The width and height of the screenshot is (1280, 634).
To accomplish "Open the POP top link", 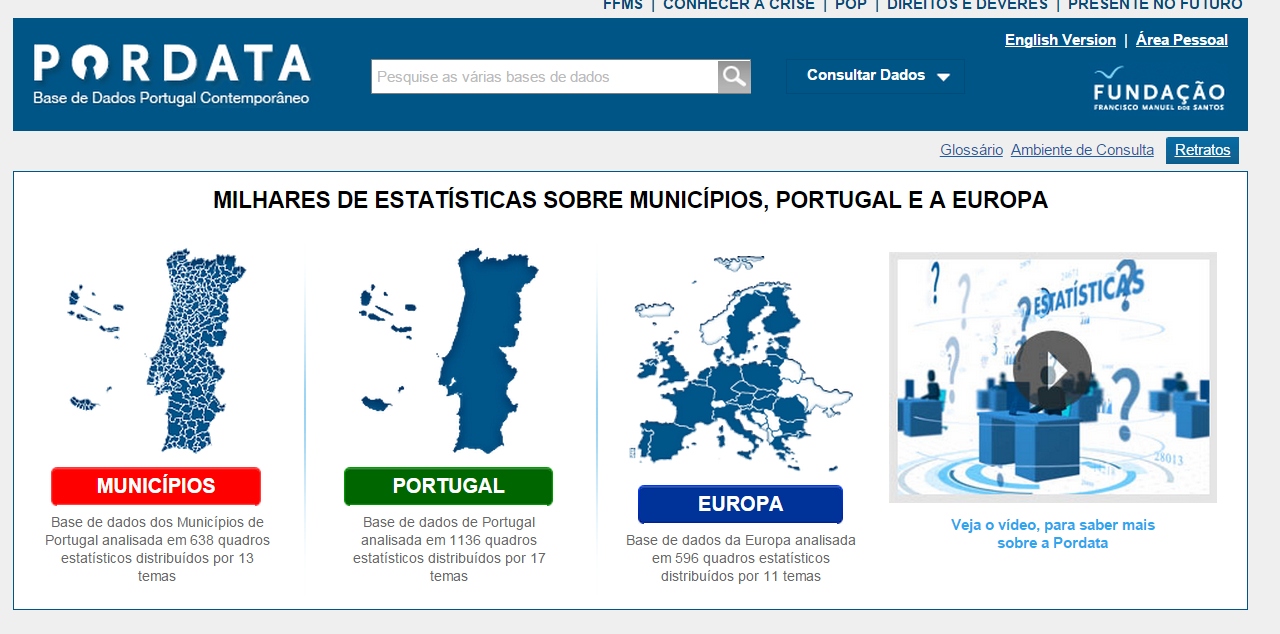I will pos(851,5).
